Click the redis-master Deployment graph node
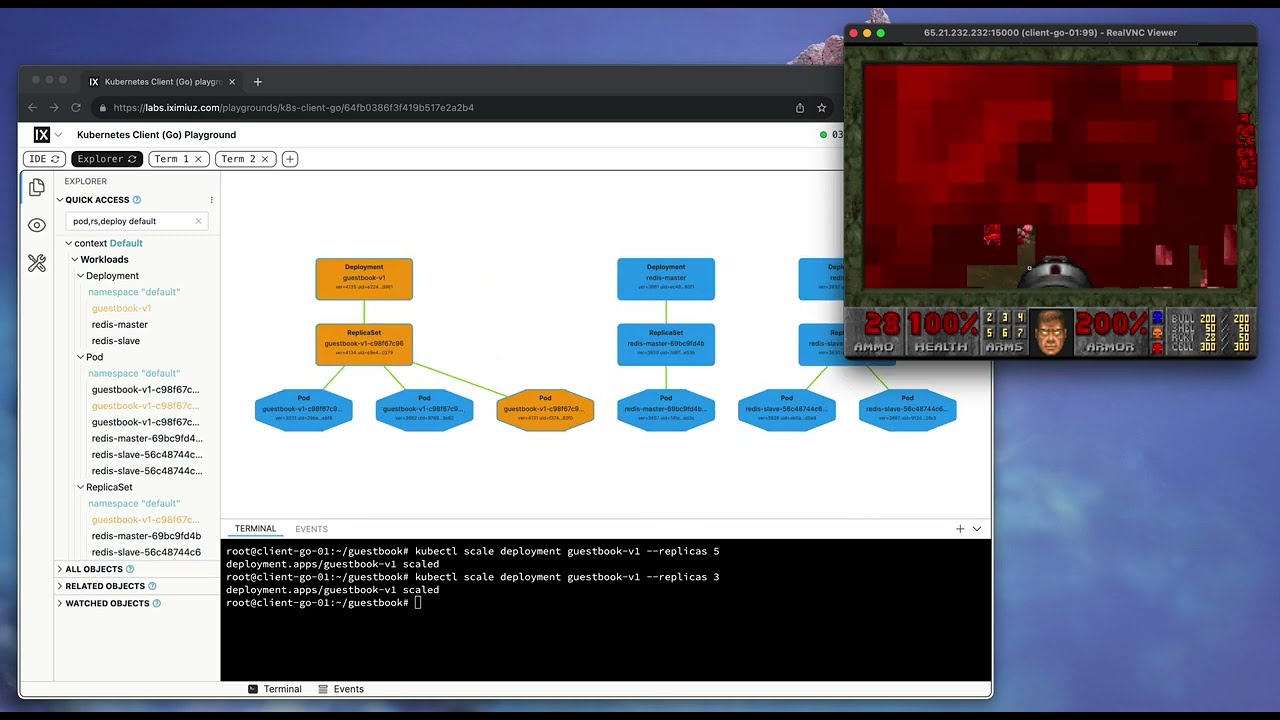The height and width of the screenshot is (720, 1280). (666, 279)
